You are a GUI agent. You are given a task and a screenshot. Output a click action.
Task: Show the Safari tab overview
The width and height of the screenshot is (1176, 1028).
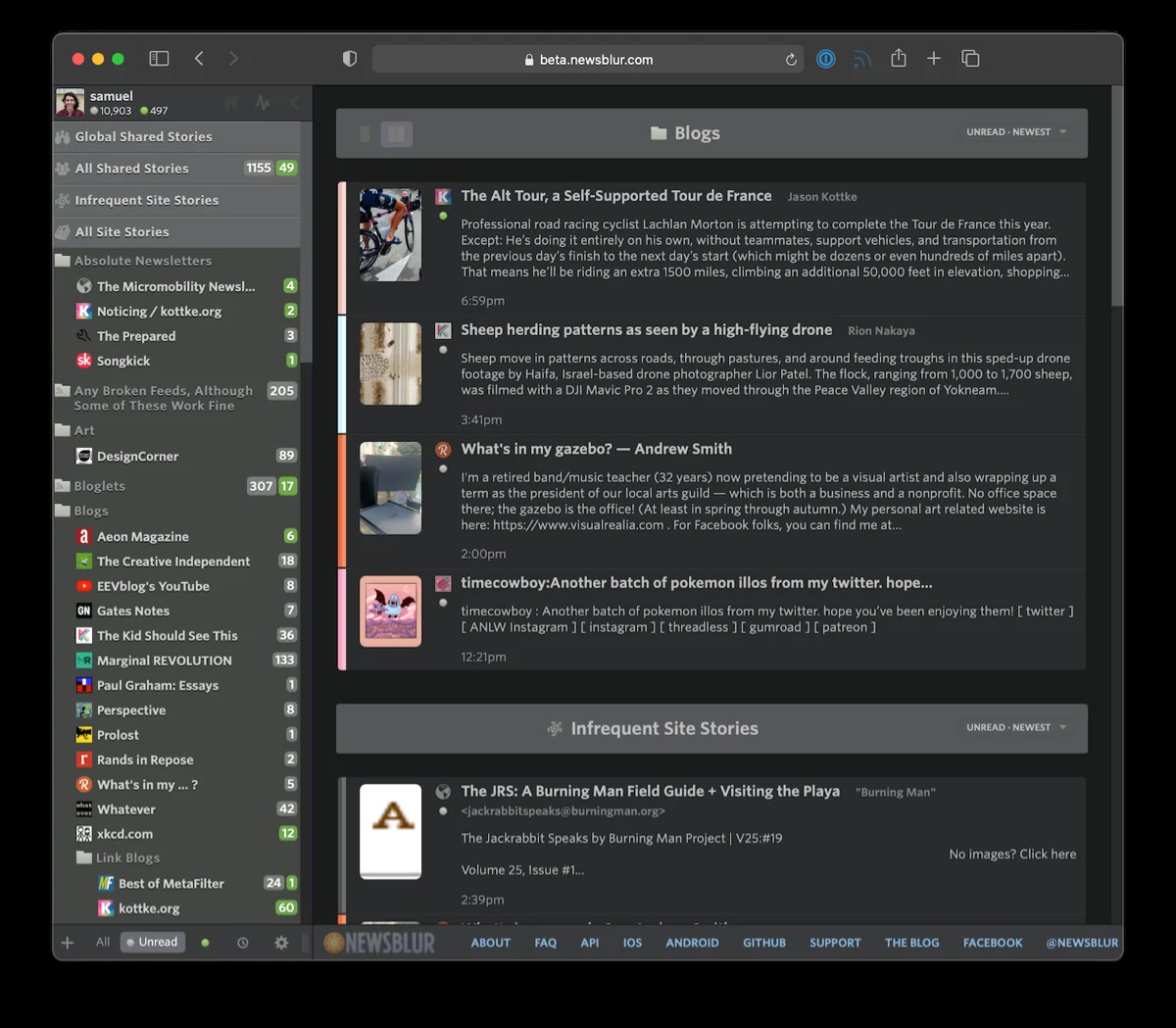(x=970, y=59)
